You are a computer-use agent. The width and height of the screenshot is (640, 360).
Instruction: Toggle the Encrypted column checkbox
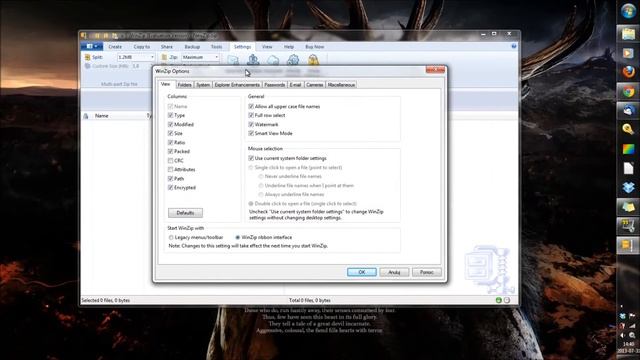(170, 188)
